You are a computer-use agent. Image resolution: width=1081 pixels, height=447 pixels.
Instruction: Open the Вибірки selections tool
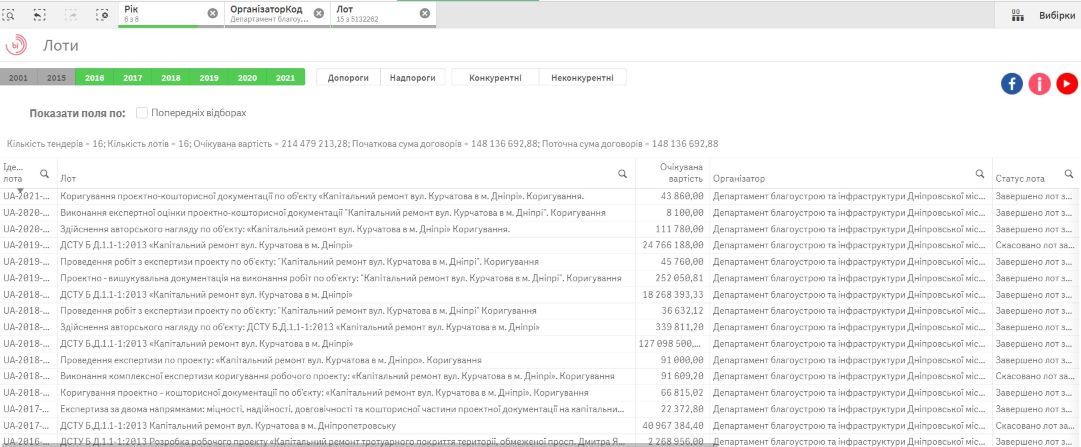(1042, 15)
